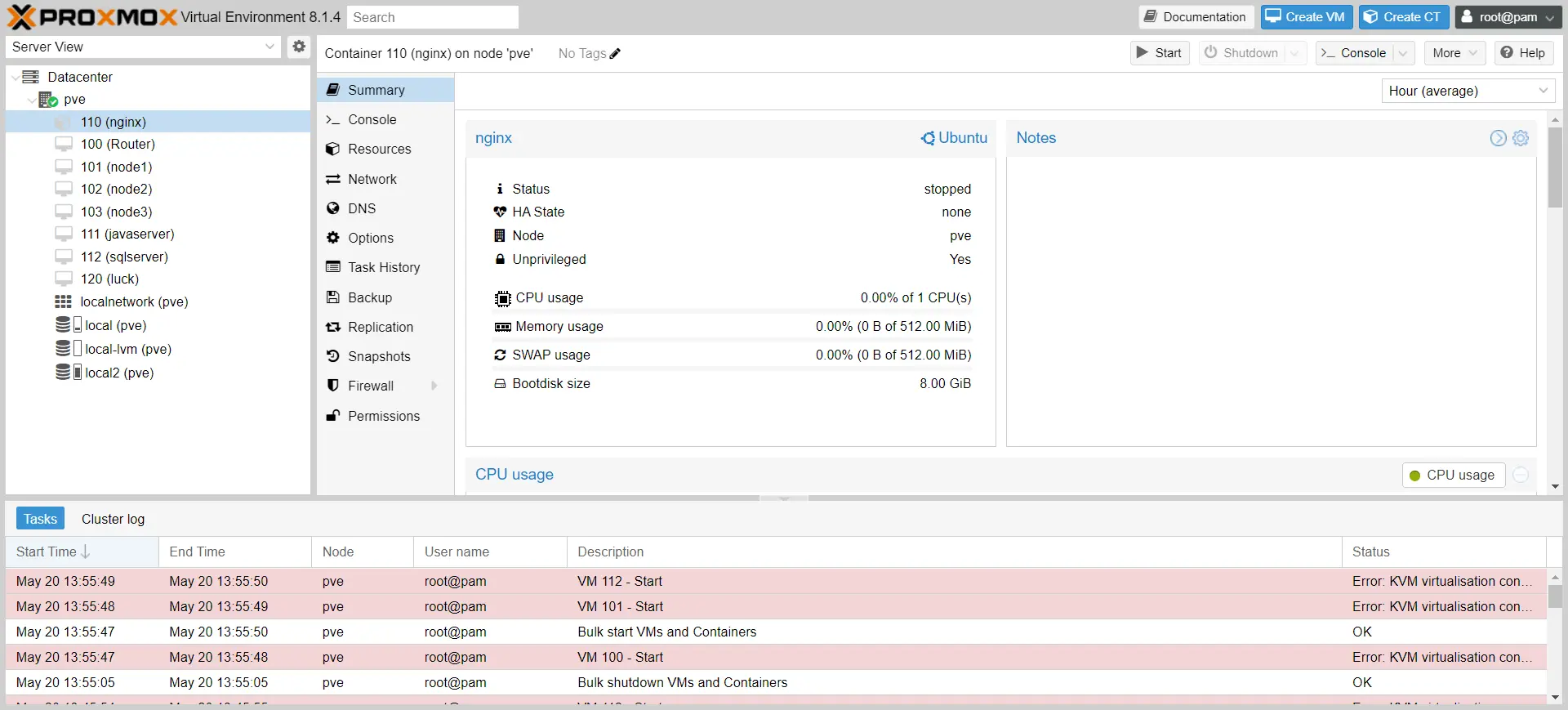Image resolution: width=1568 pixels, height=710 pixels.
Task: Open the Snapshots menu item
Action: point(385,356)
